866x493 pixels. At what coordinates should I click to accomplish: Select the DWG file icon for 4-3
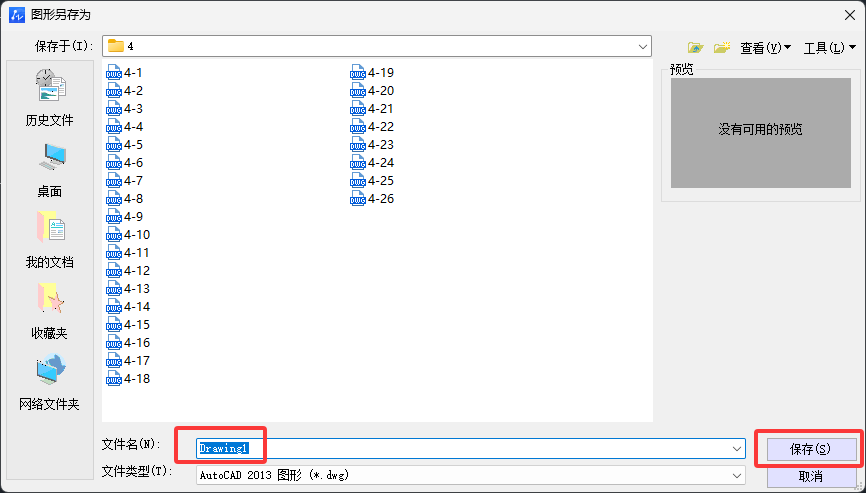114,109
